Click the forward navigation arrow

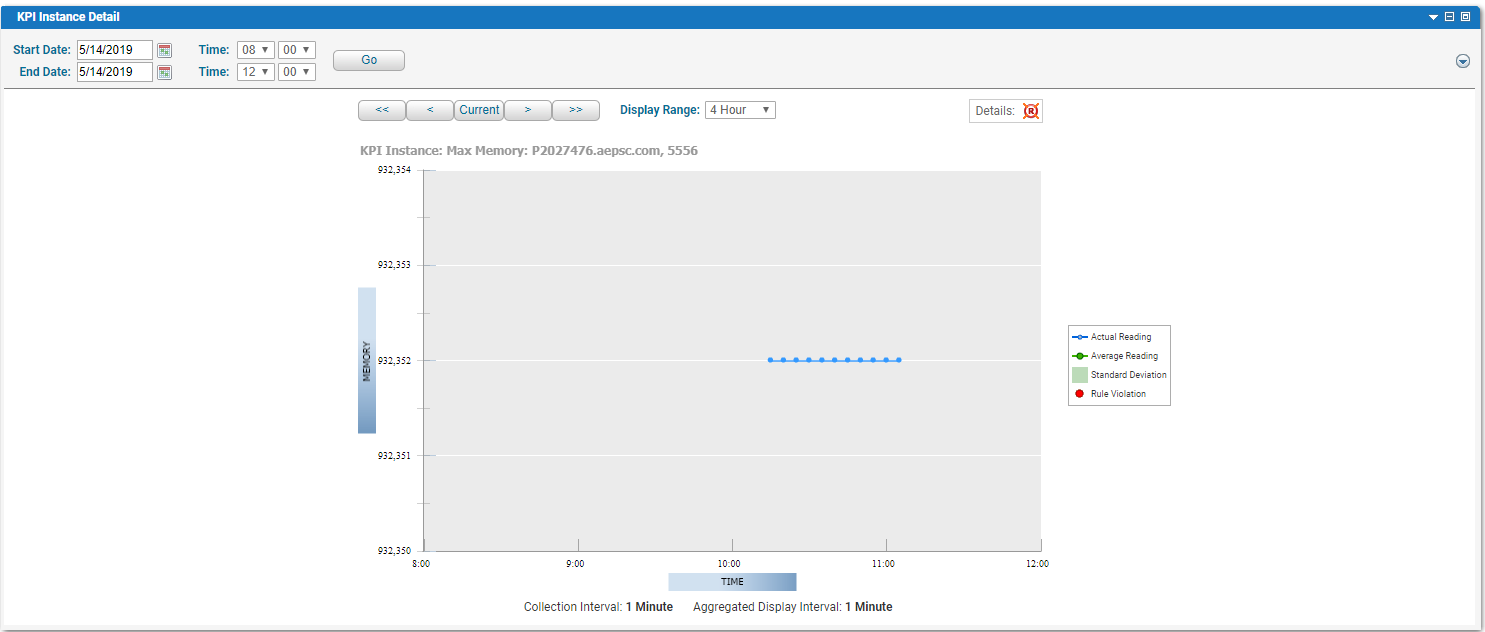click(527, 110)
